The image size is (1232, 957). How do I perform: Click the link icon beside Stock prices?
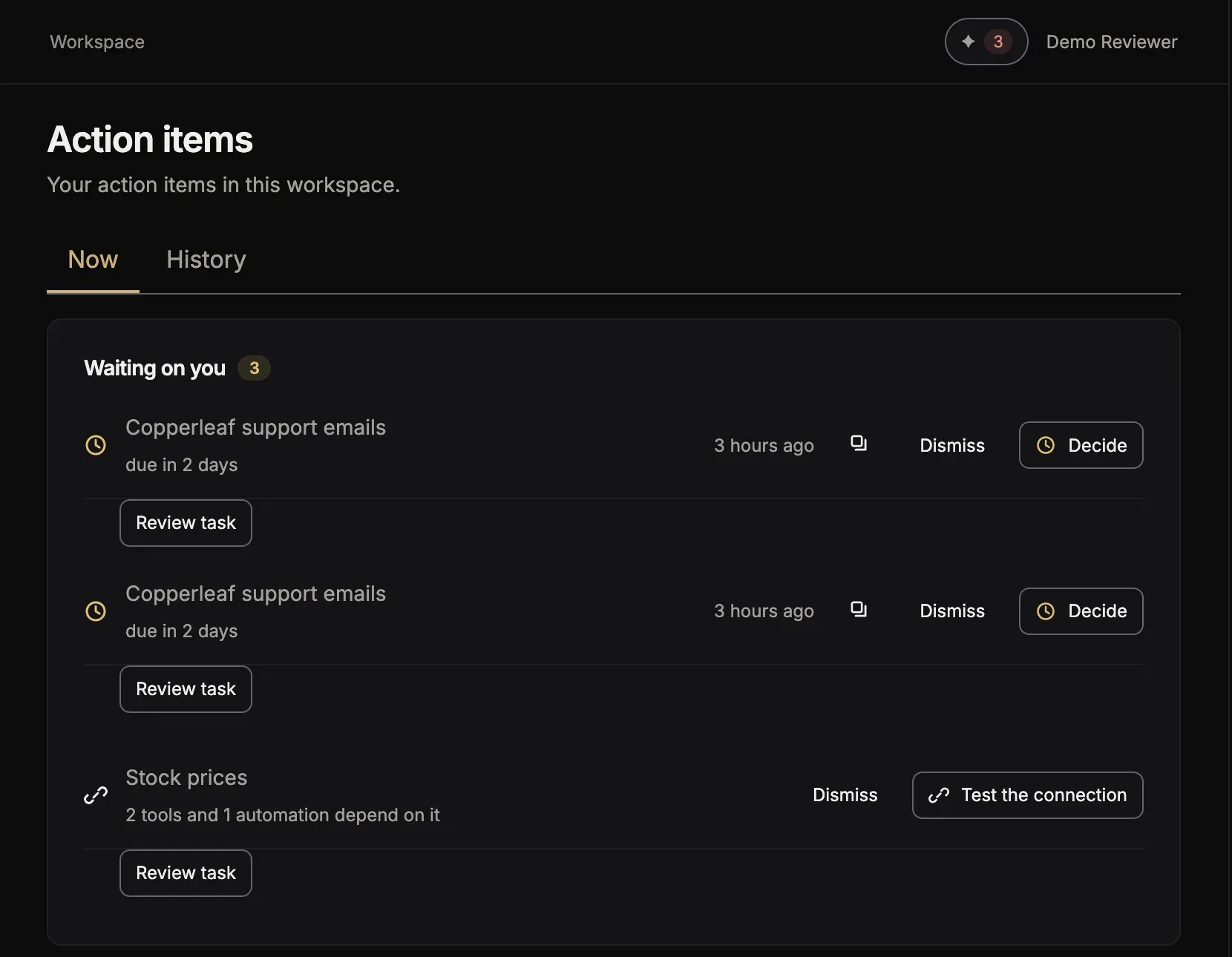[x=96, y=795]
